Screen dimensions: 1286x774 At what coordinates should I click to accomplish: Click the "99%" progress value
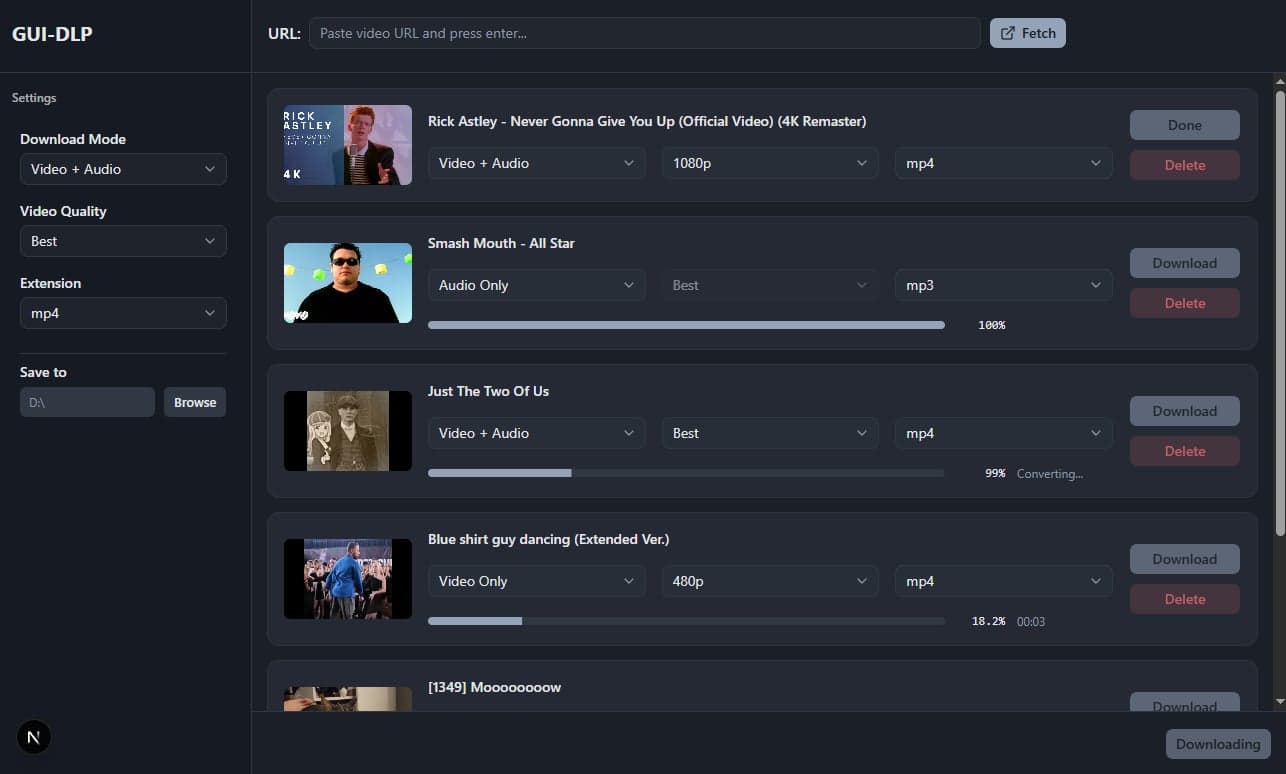[995, 474]
